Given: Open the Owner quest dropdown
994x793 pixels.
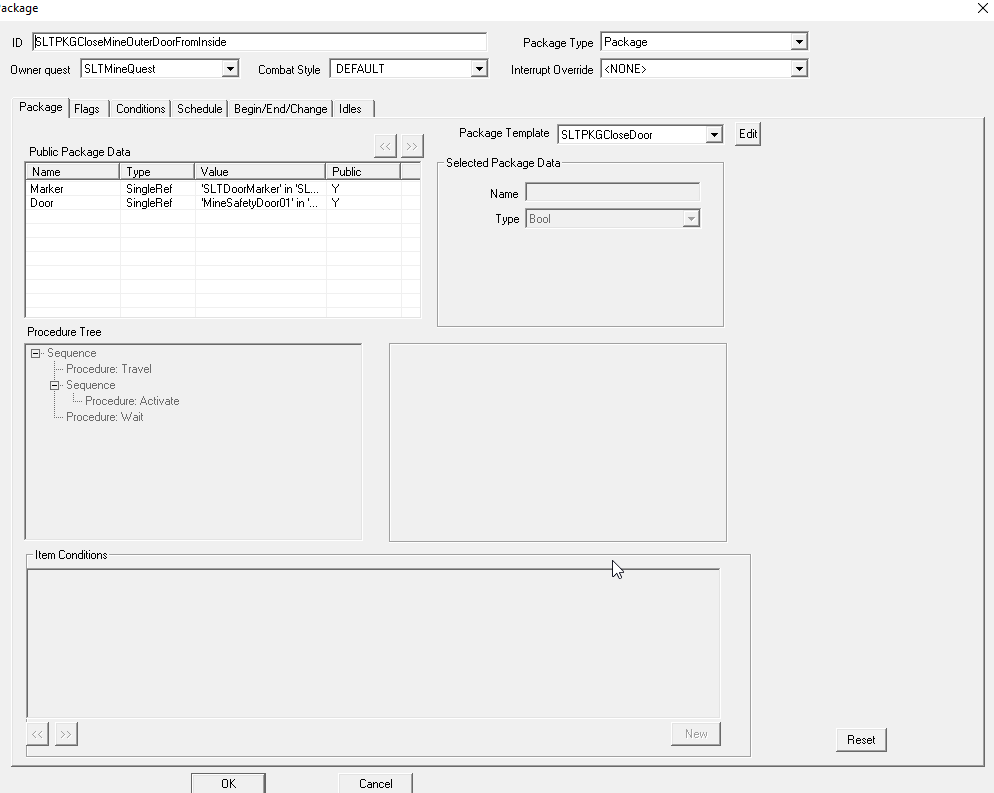Looking at the screenshot, I should coord(230,68).
